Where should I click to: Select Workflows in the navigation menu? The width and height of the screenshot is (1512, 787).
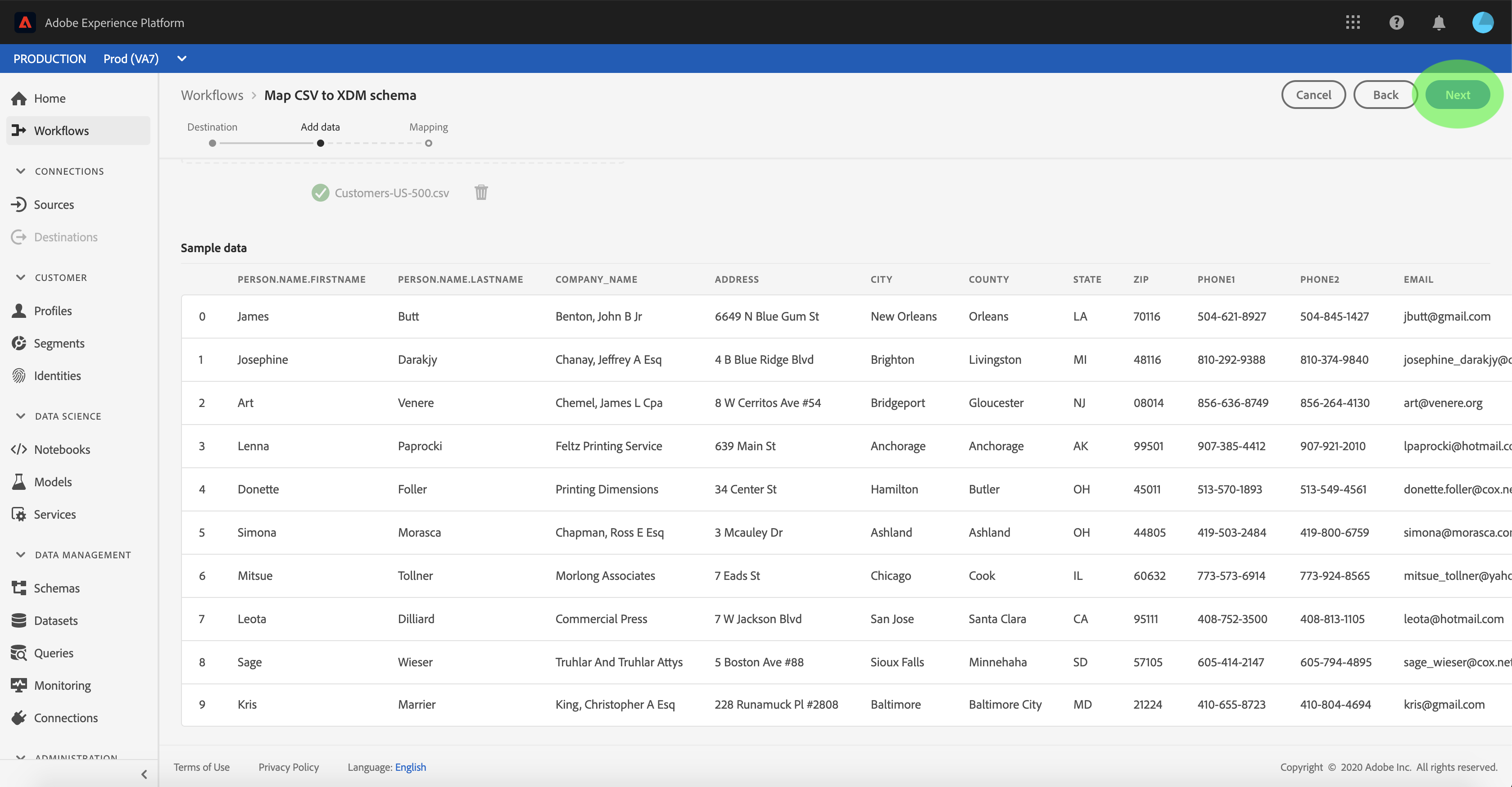click(61, 130)
